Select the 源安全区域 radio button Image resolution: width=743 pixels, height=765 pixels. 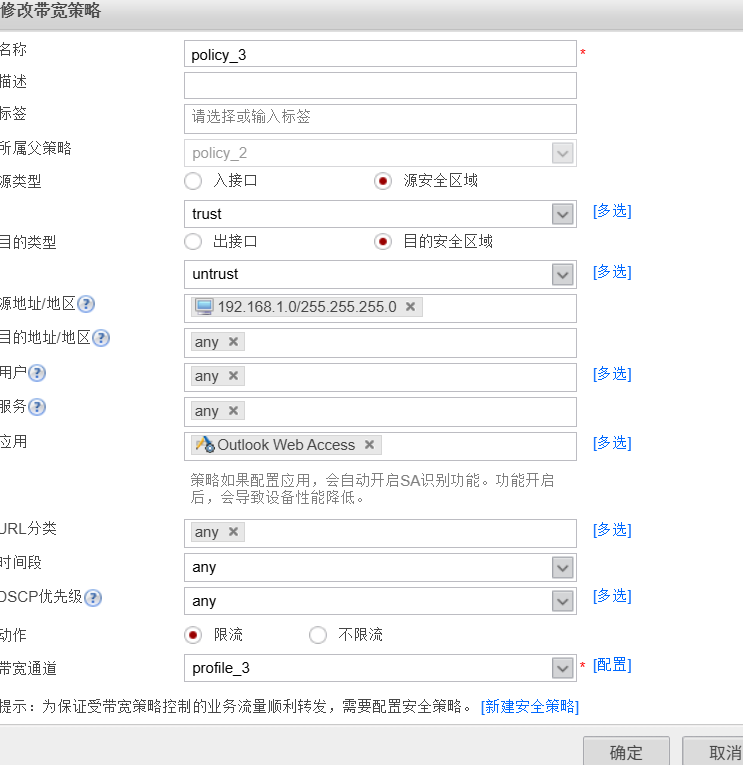pos(383,181)
